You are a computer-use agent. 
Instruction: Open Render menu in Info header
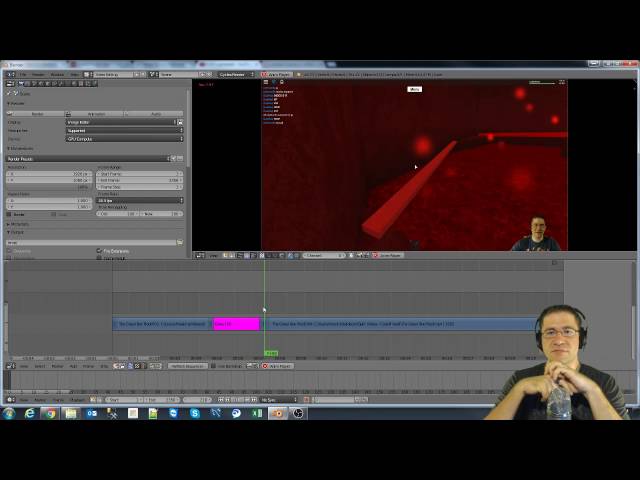[x=38, y=75]
